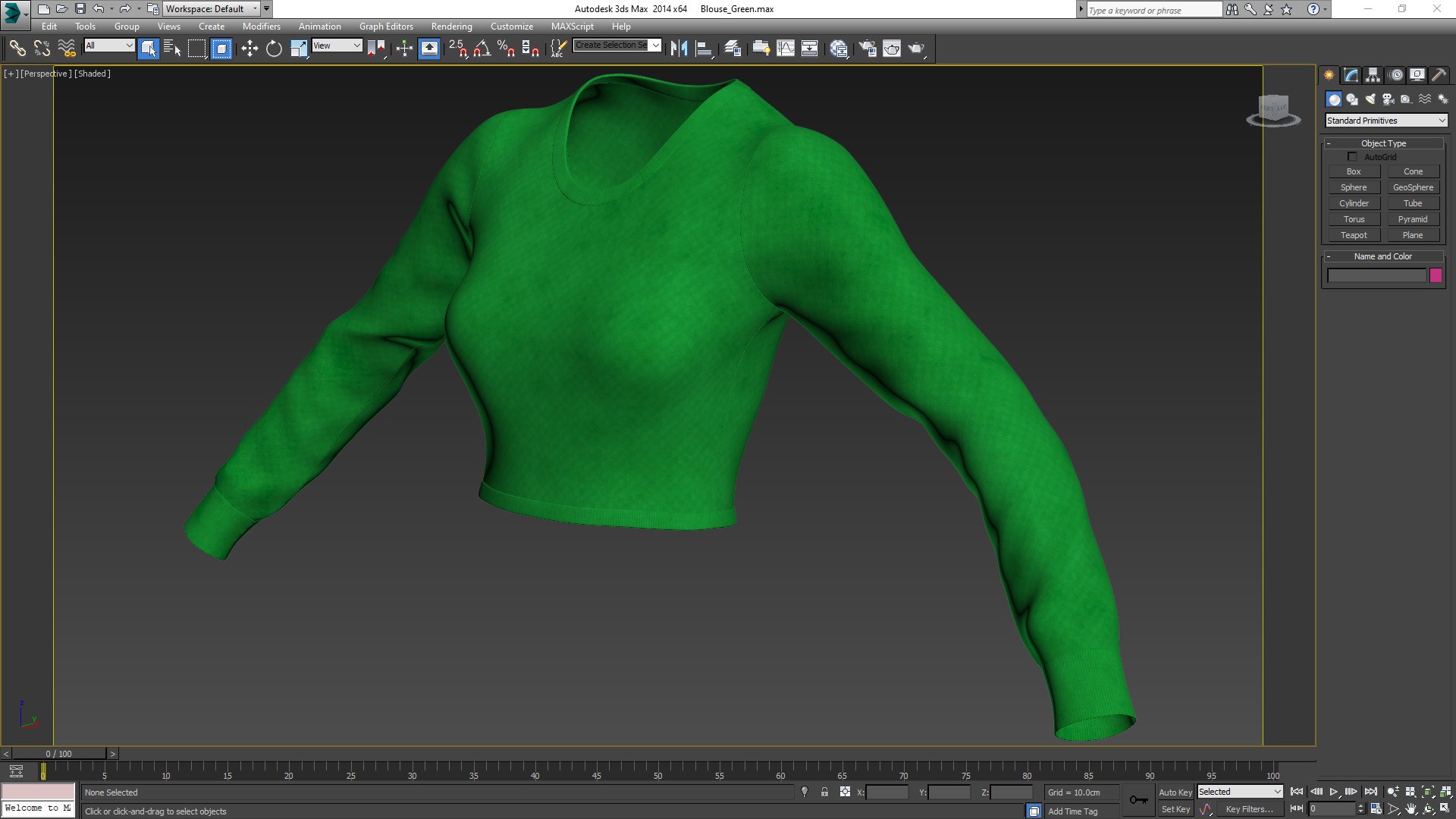
Task: Click Select and Manipulate icon
Action: click(404, 49)
